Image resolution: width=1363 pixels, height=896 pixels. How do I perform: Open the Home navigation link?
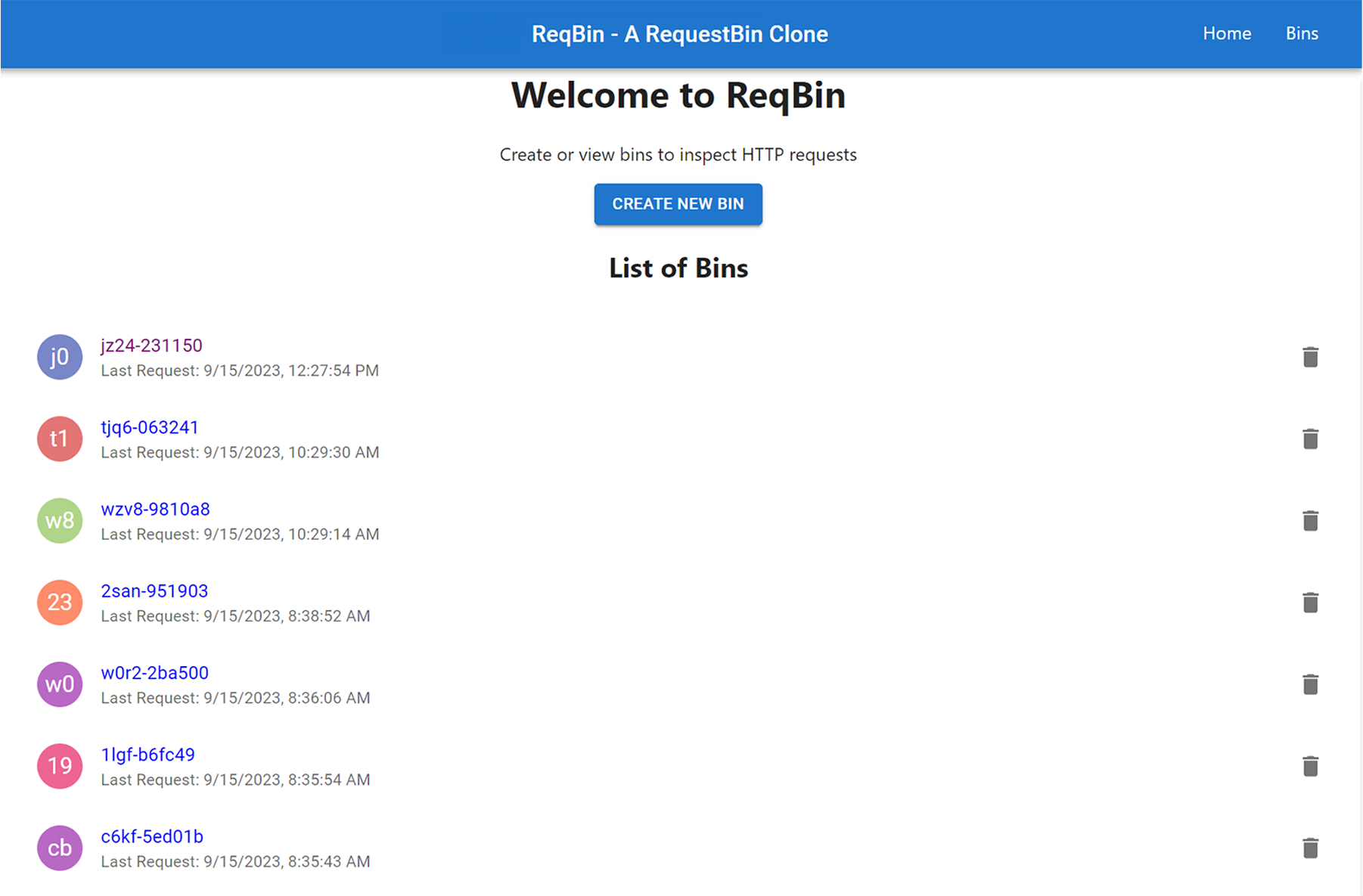tap(1226, 34)
